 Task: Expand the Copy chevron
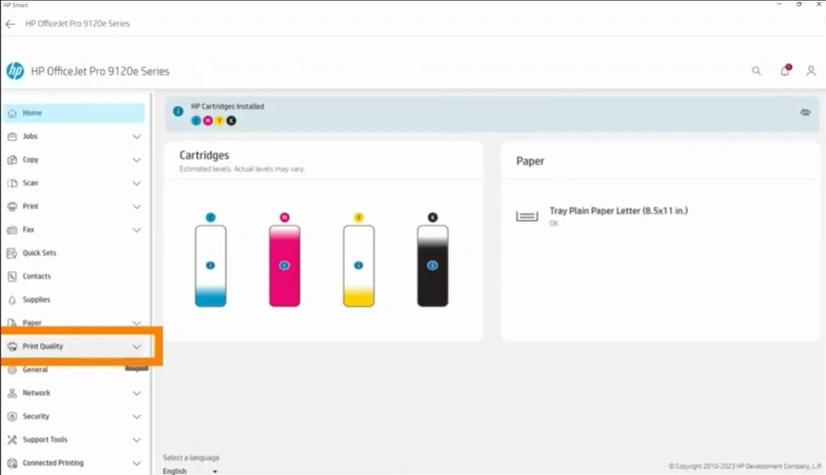[136, 160]
